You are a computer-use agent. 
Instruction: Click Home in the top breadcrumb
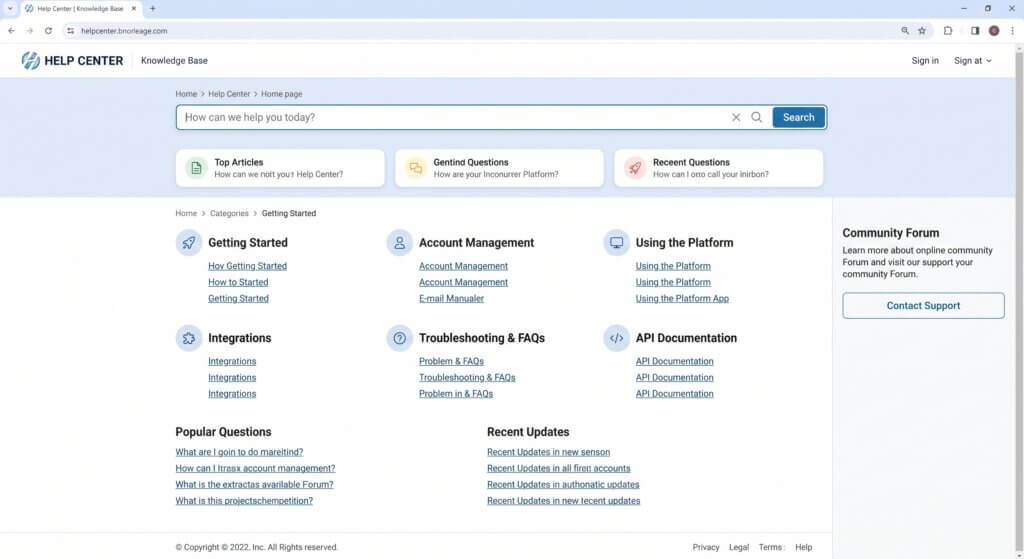pyautogui.click(x=186, y=94)
